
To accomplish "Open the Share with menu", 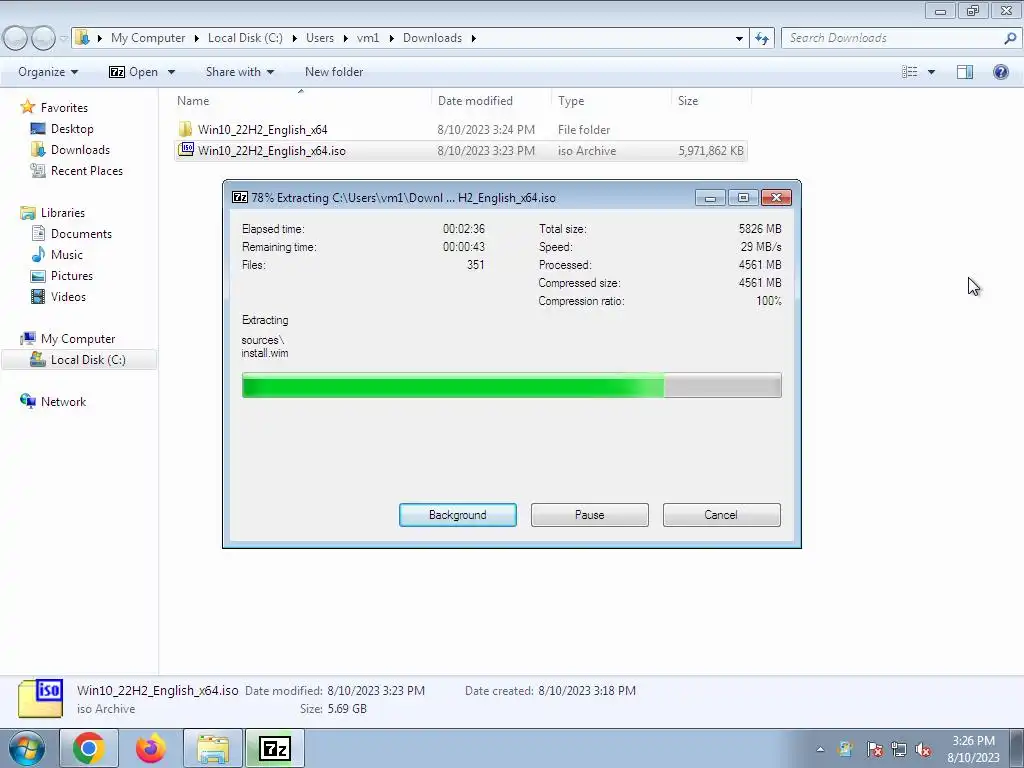I will (x=240, y=72).
